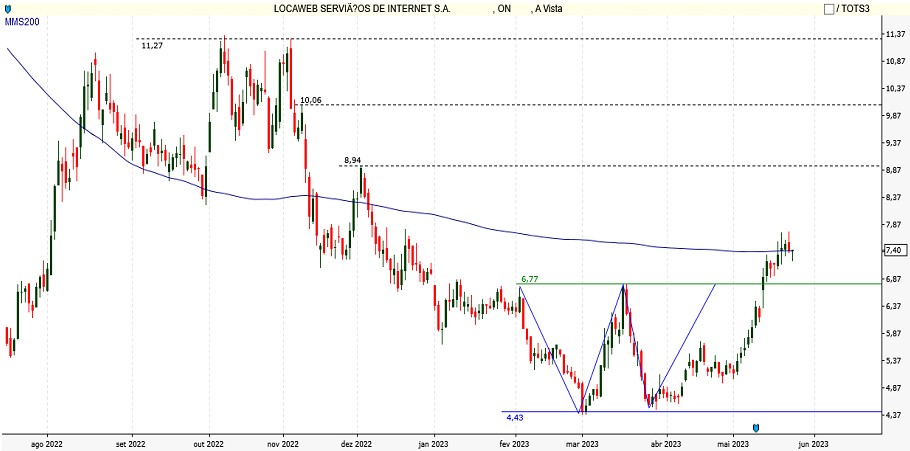
Task: Select the 11,27 resistance level label
Action: [x=153, y=46]
